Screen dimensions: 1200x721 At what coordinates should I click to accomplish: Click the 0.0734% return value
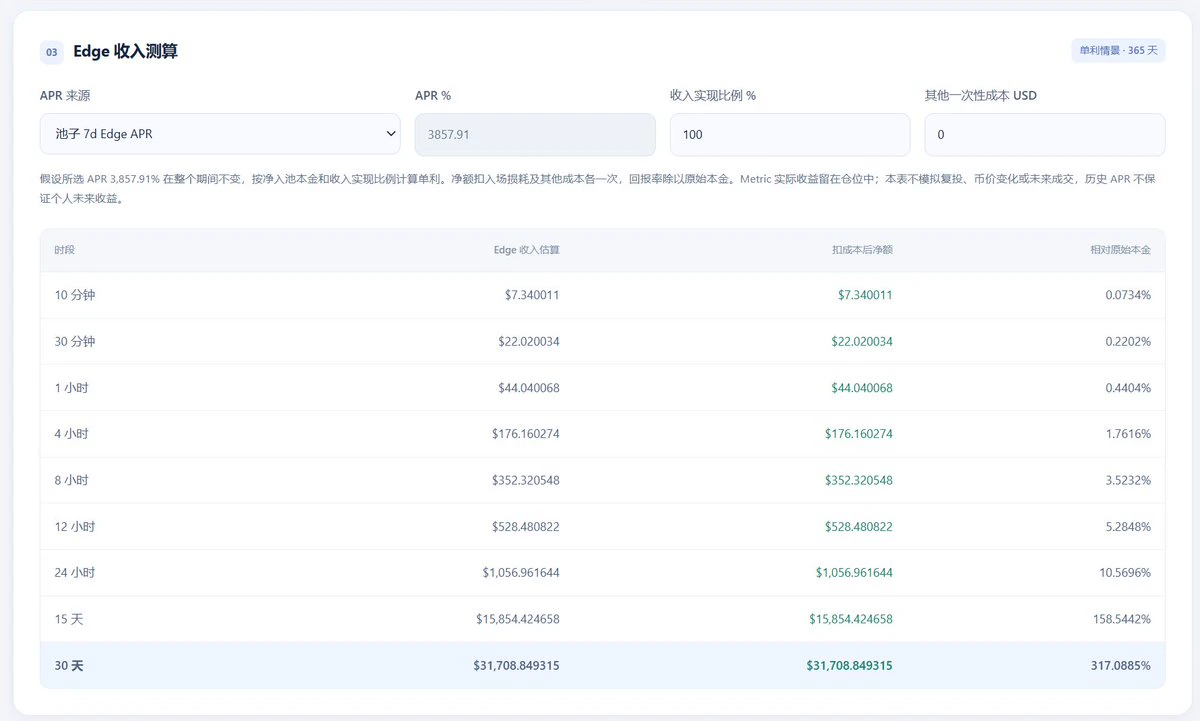point(1128,295)
